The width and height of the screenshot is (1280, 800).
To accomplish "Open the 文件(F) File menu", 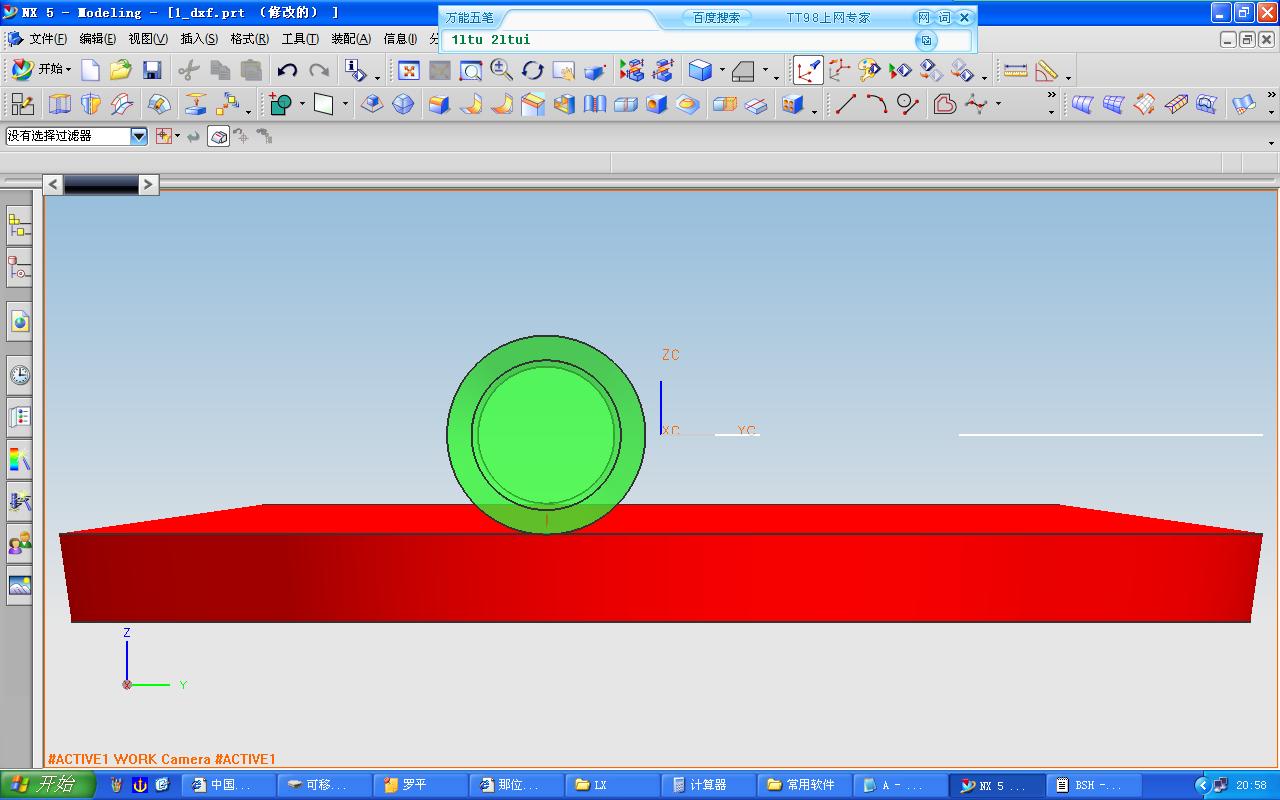I will point(48,39).
